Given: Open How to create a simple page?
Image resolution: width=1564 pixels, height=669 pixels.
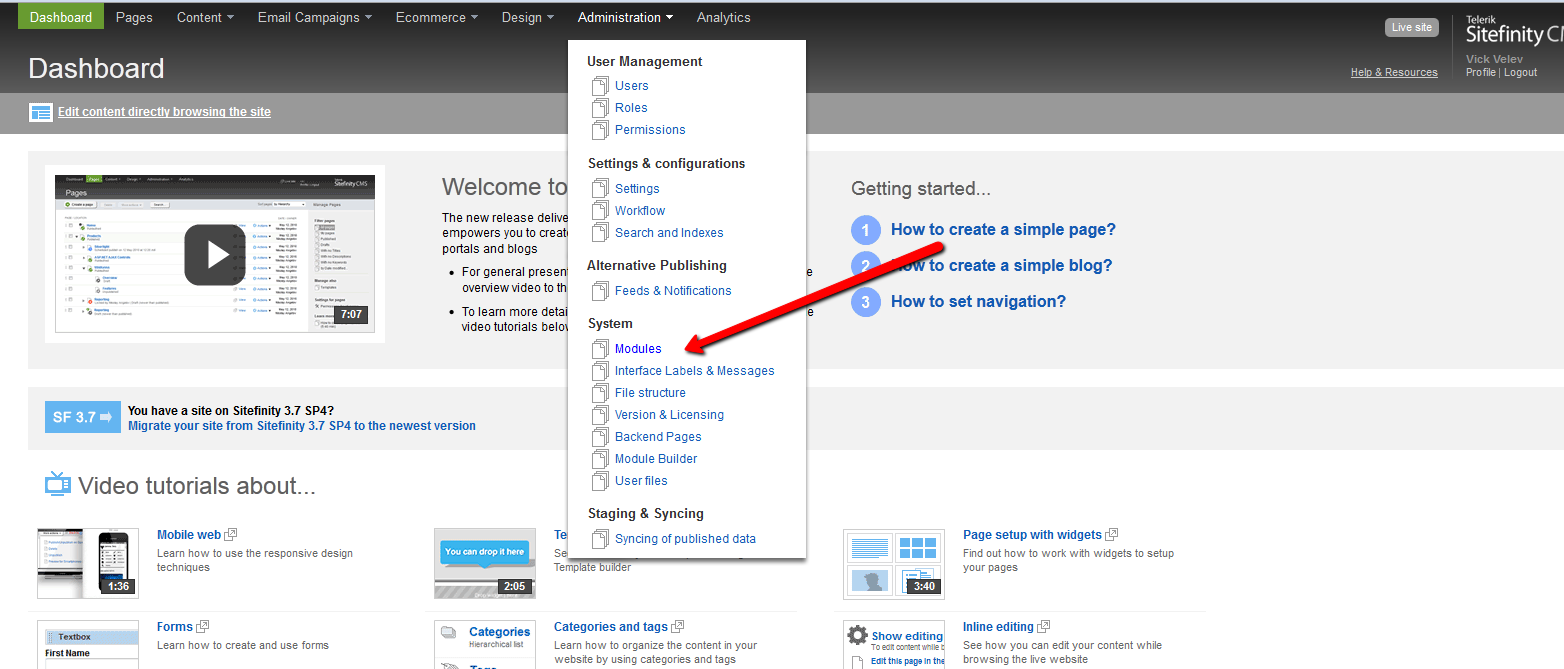Looking at the screenshot, I should tap(1003, 230).
